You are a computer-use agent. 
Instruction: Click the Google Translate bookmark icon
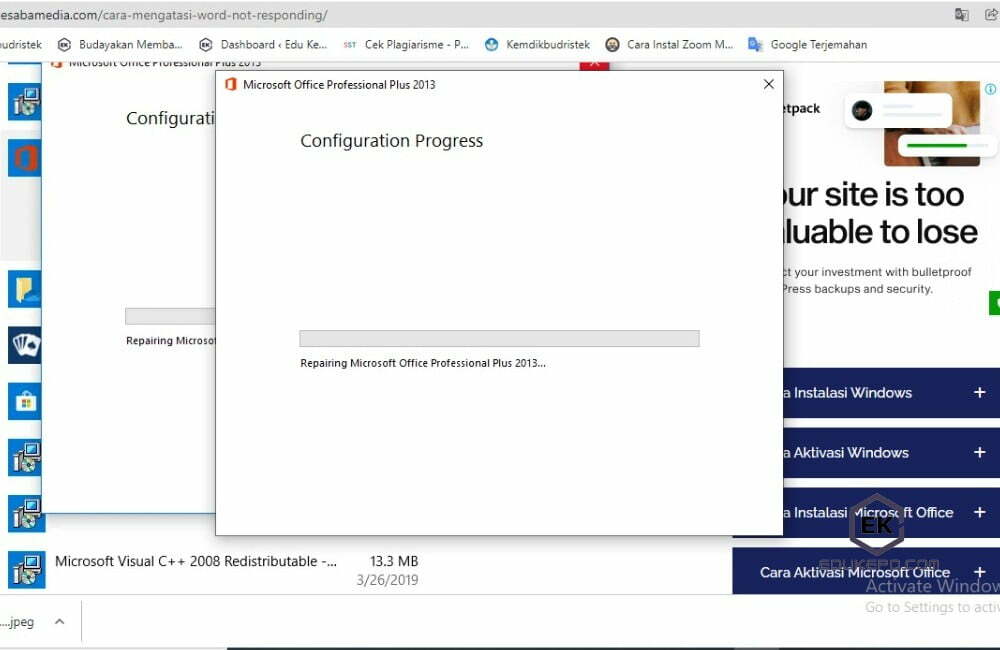click(757, 44)
